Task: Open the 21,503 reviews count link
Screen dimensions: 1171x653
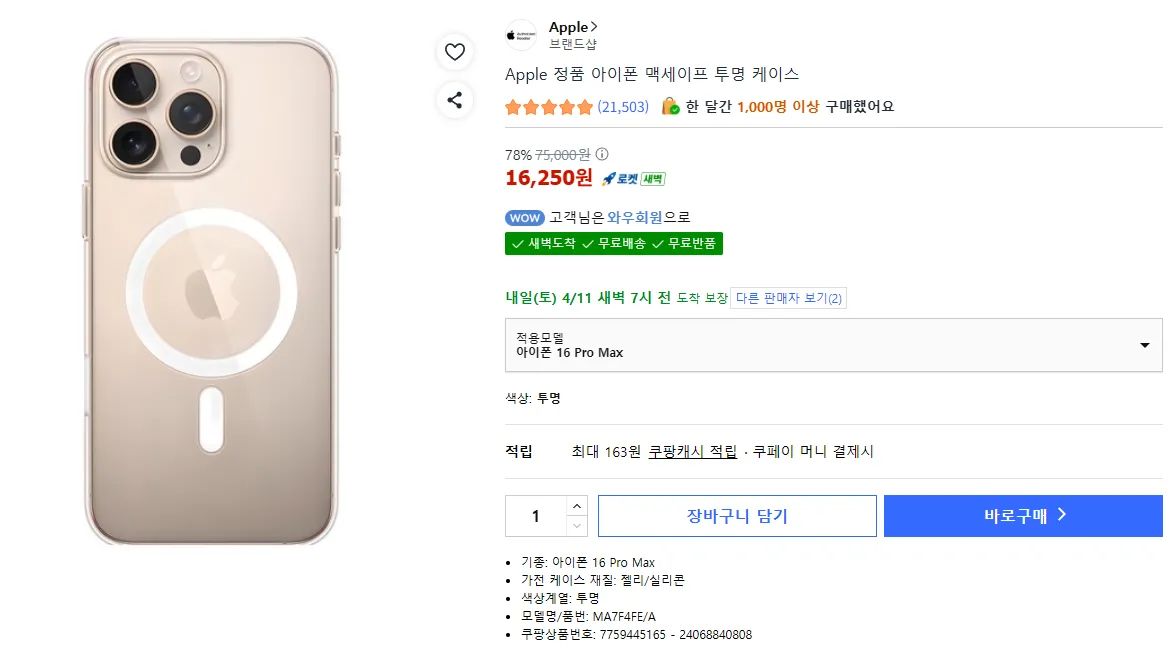Action: 623,107
